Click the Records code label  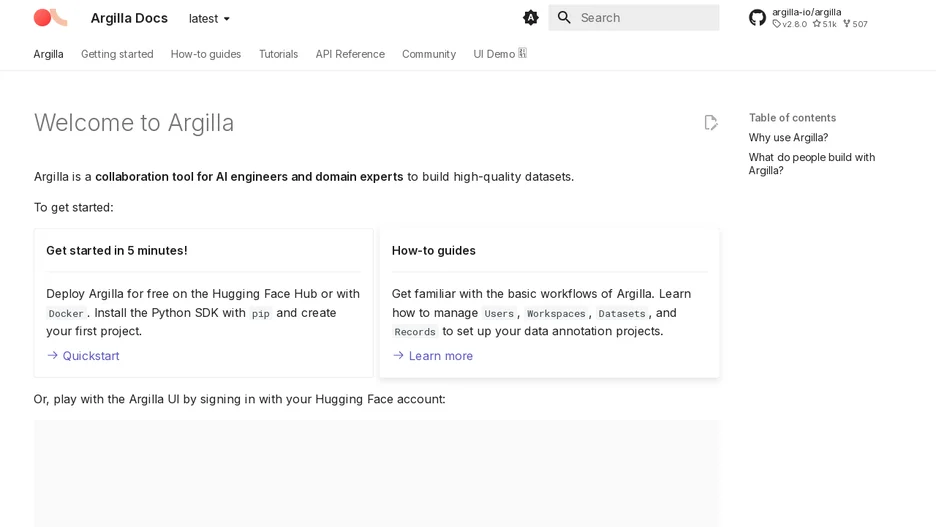pos(415,332)
